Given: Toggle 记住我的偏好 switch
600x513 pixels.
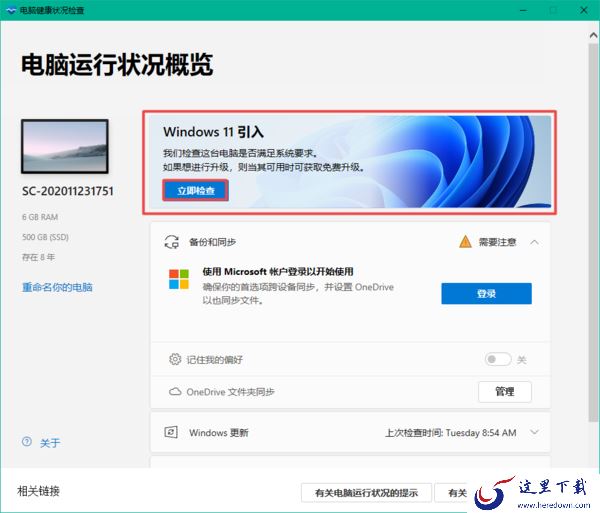Looking at the screenshot, I should (x=498, y=359).
